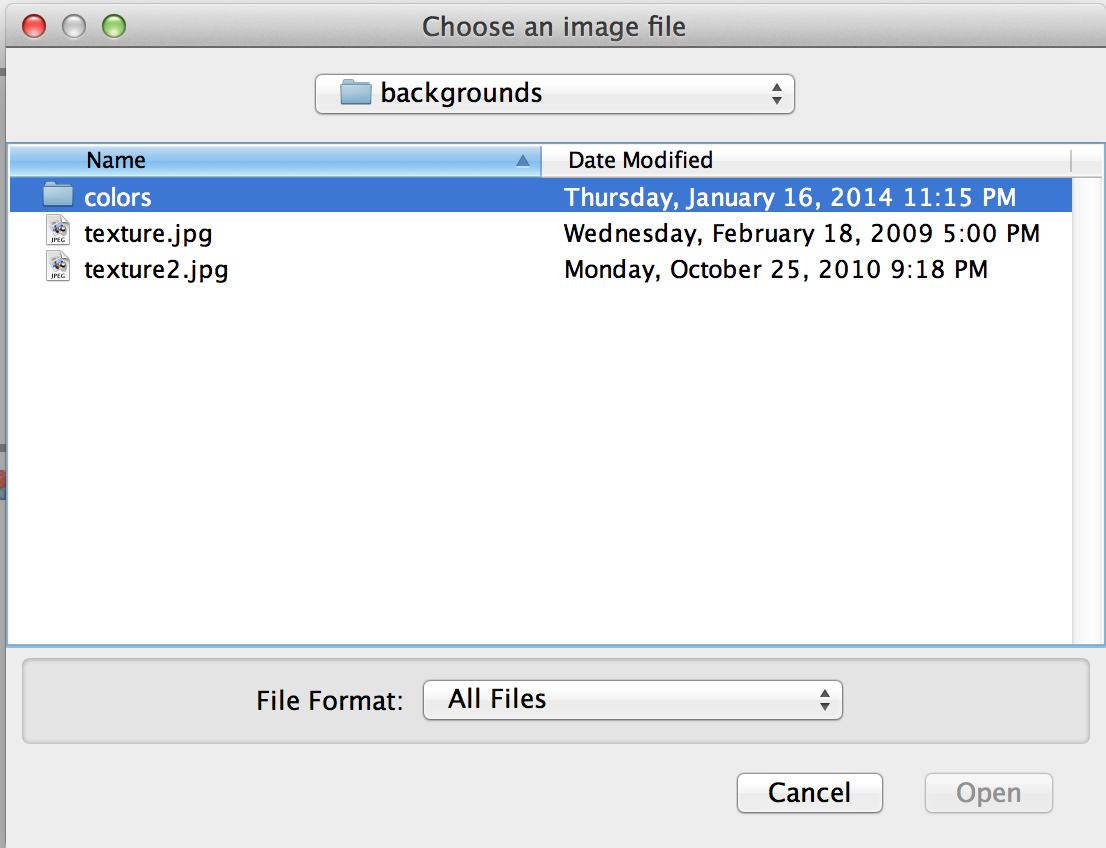
Task: Click the colors folder icon
Action: click(x=58, y=196)
